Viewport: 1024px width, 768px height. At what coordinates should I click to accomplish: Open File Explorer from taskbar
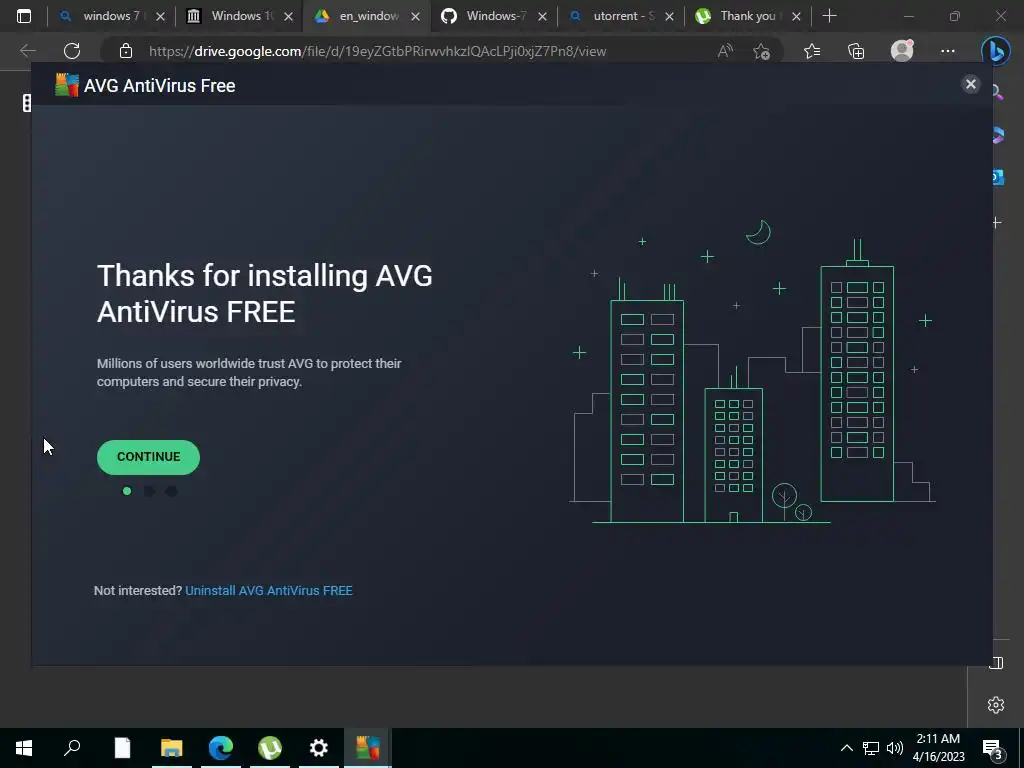171,748
